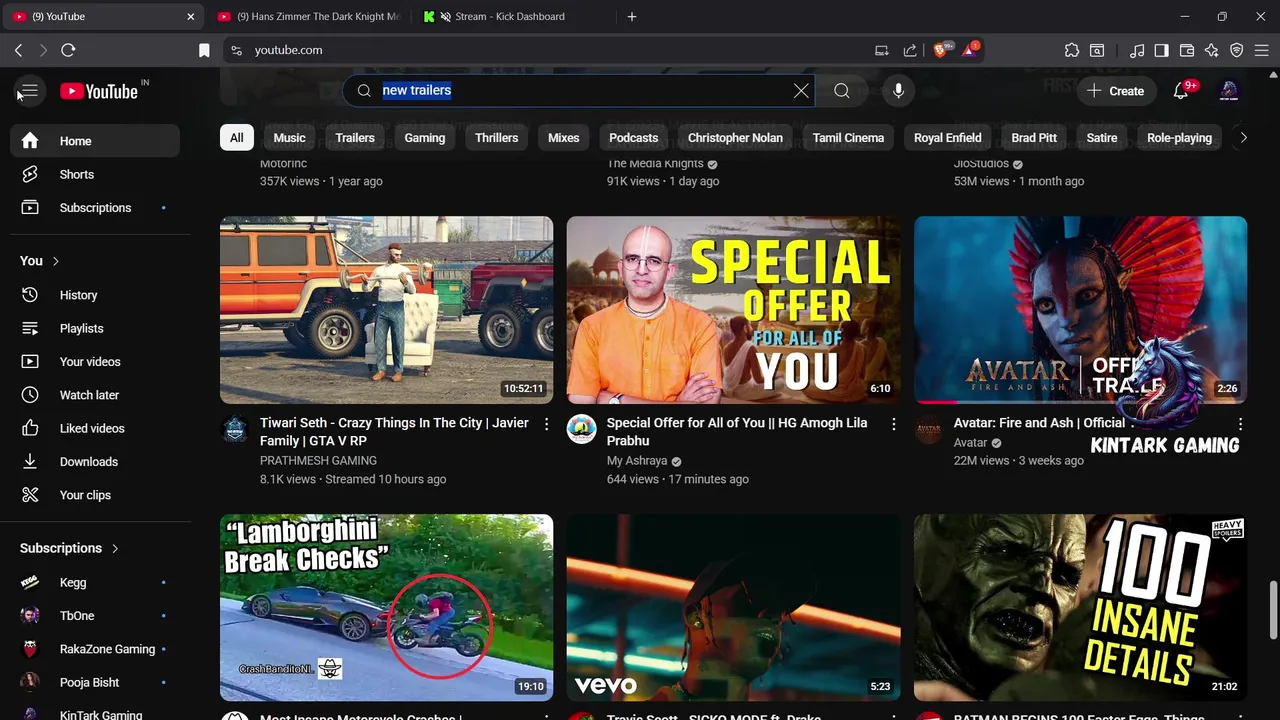Open options menu for Special Offer video
1280x720 pixels.
click(x=893, y=424)
